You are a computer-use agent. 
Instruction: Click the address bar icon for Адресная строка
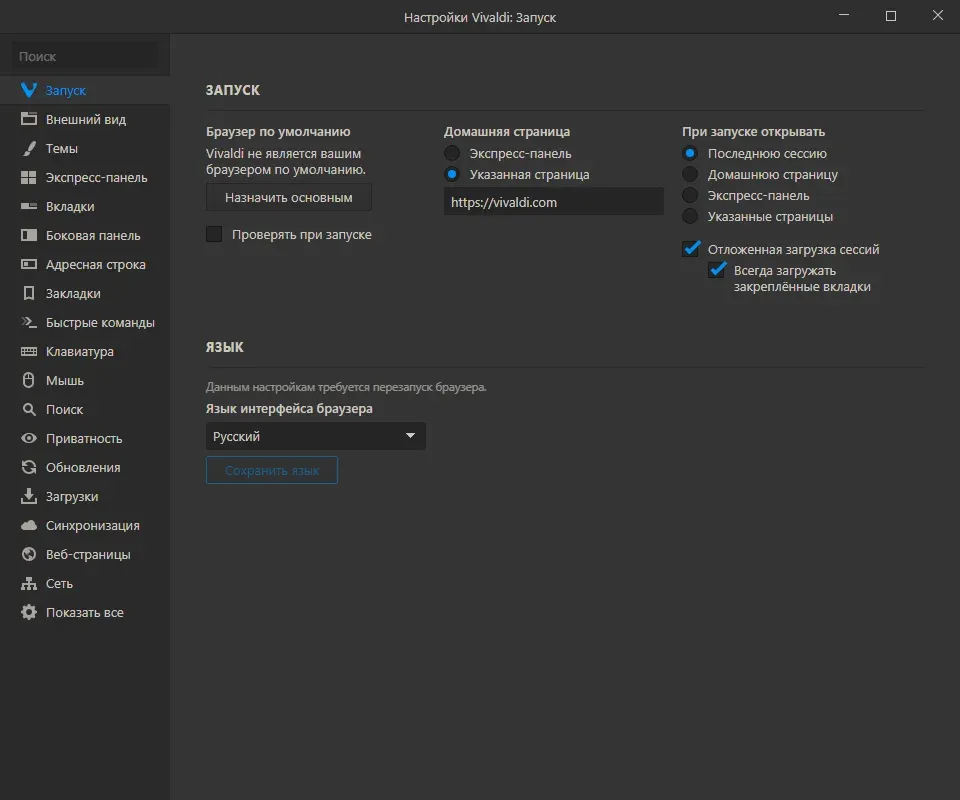(29, 264)
